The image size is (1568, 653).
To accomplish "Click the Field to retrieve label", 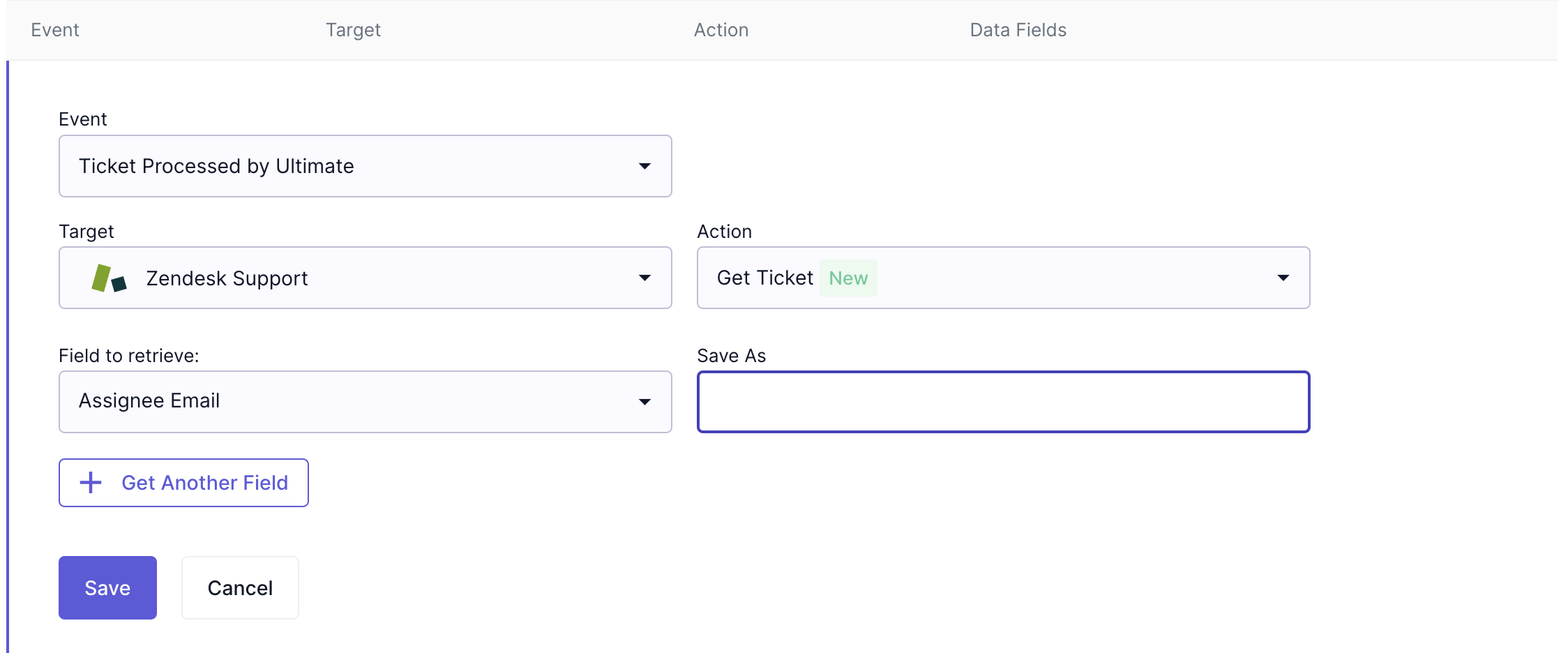I will pyautogui.click(x=129, y=356).
